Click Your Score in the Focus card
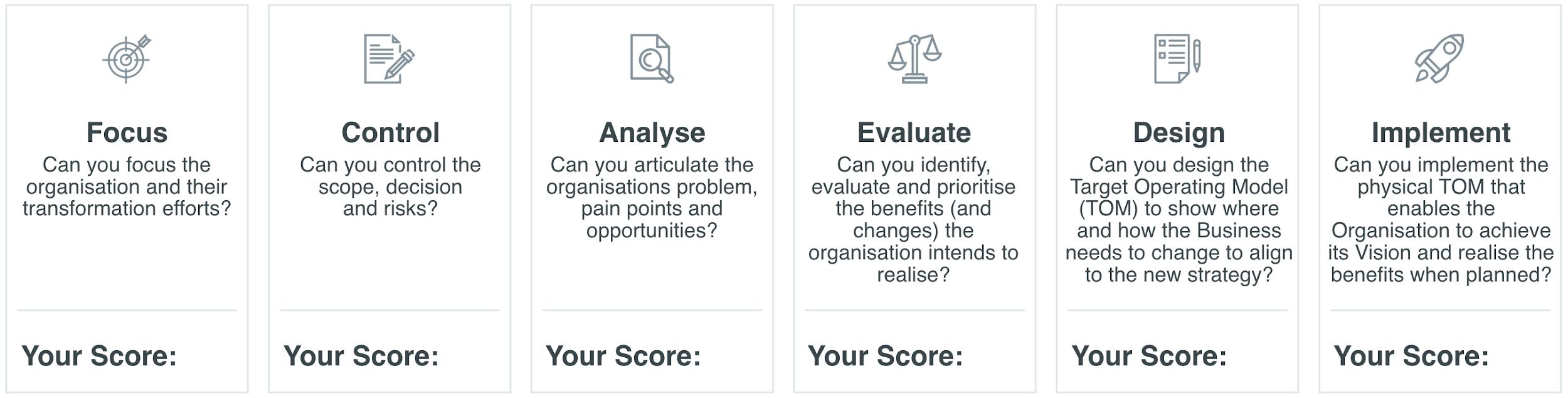Screen dimensions: 1568x398 point(99,356)
